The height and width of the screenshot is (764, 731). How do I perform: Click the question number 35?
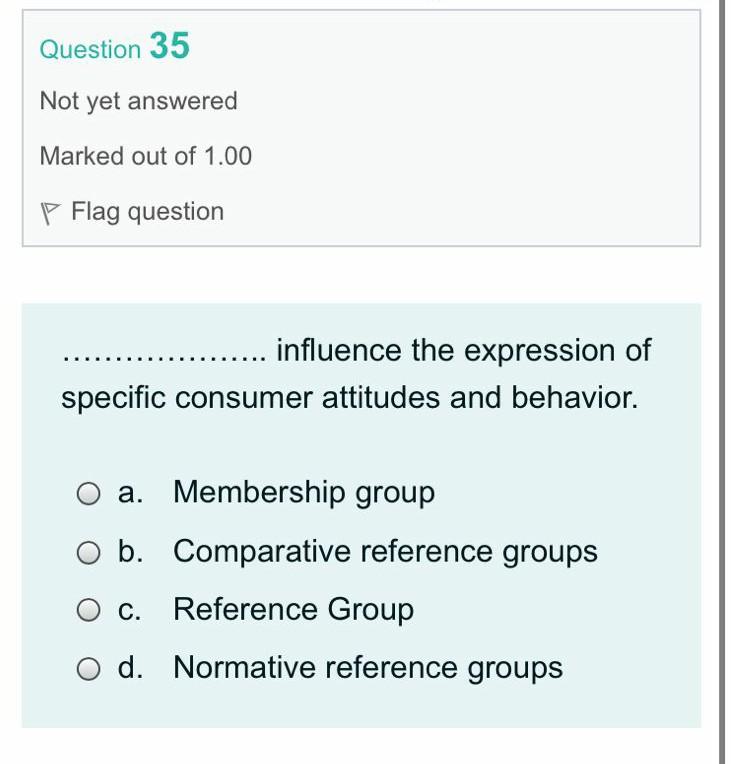pos(169,46)
